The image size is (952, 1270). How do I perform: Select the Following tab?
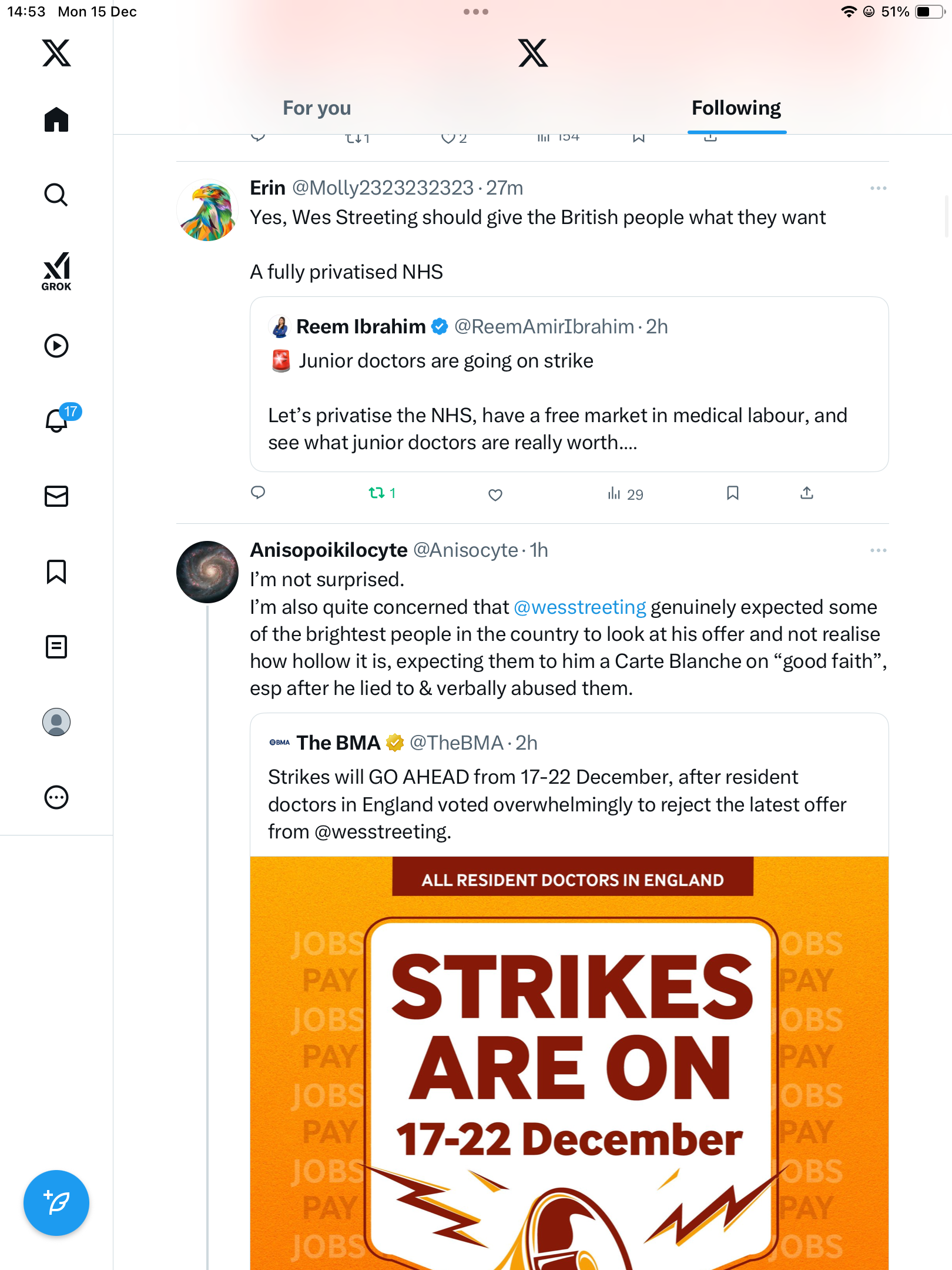click(x=736, y=108)
